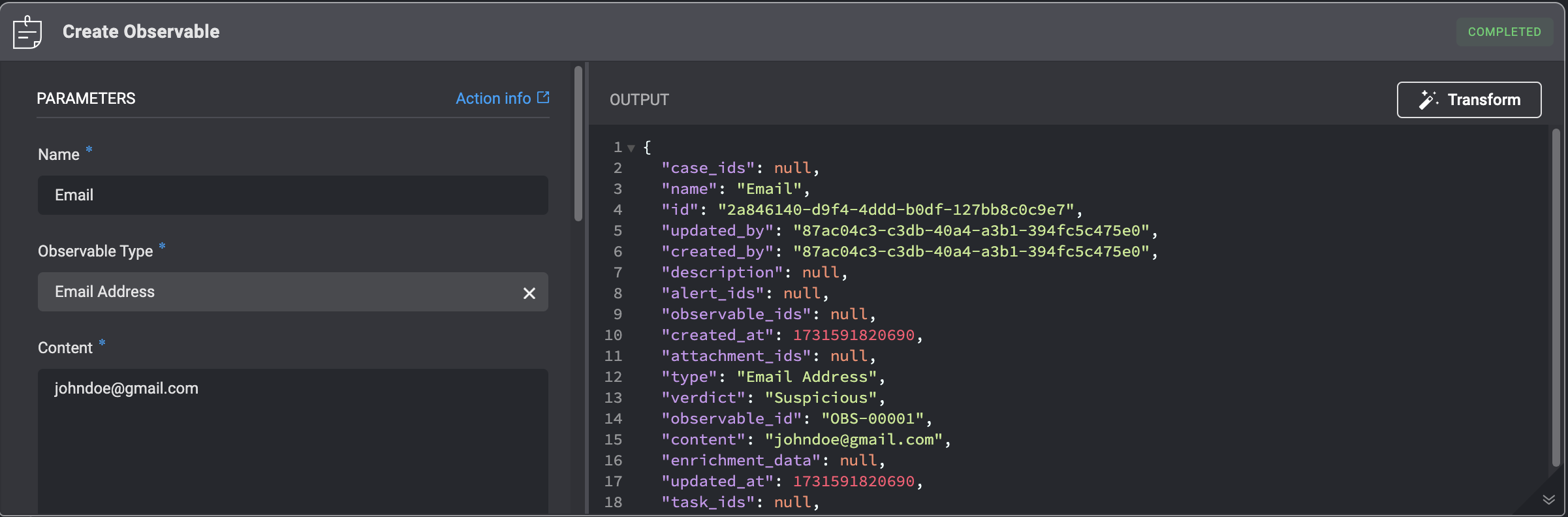Click the "johndoe@gmail.com" value in output
The width and height of the screenshot is (1568, 517).
coord(855,439)
